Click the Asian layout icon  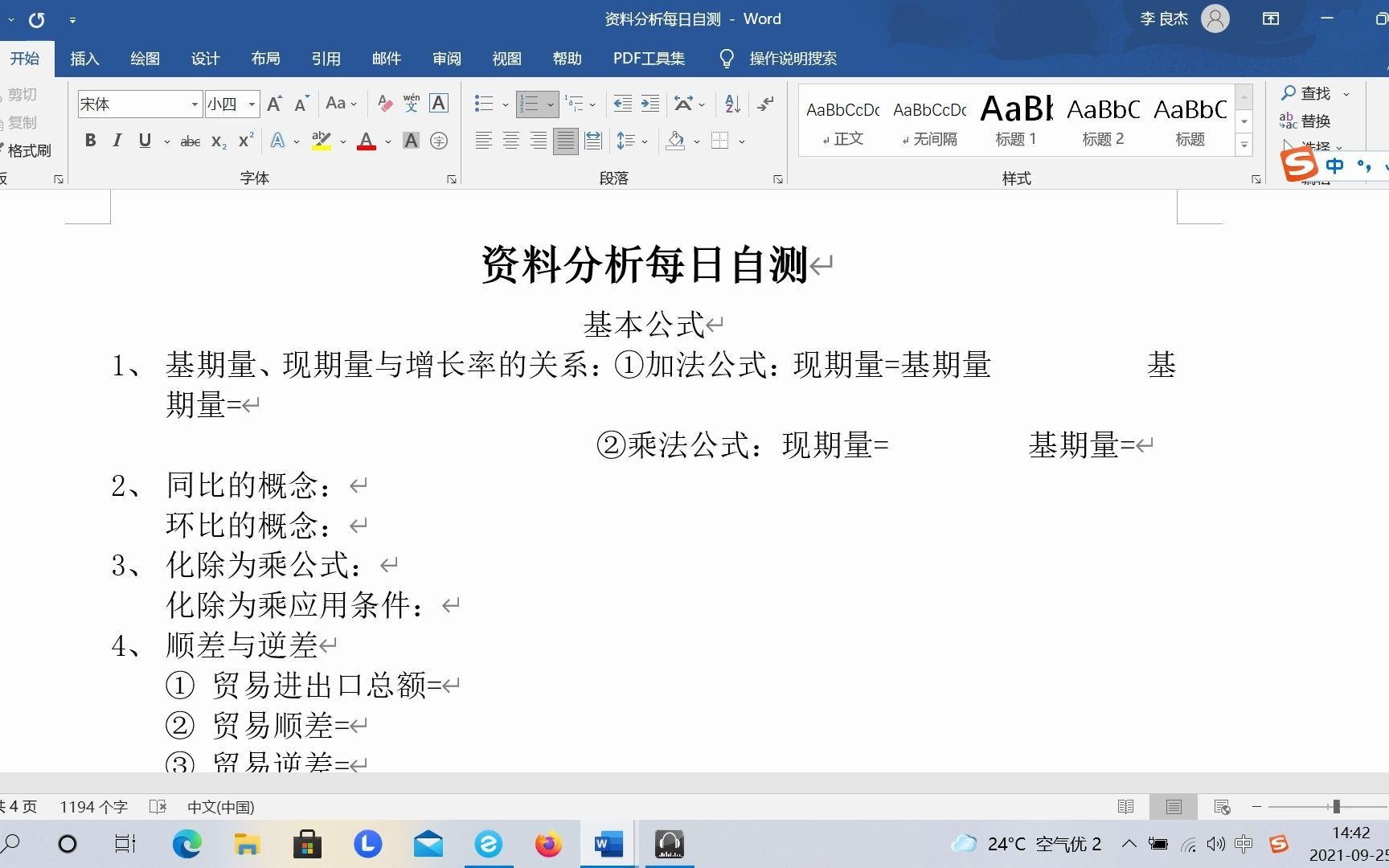[683, 104]
